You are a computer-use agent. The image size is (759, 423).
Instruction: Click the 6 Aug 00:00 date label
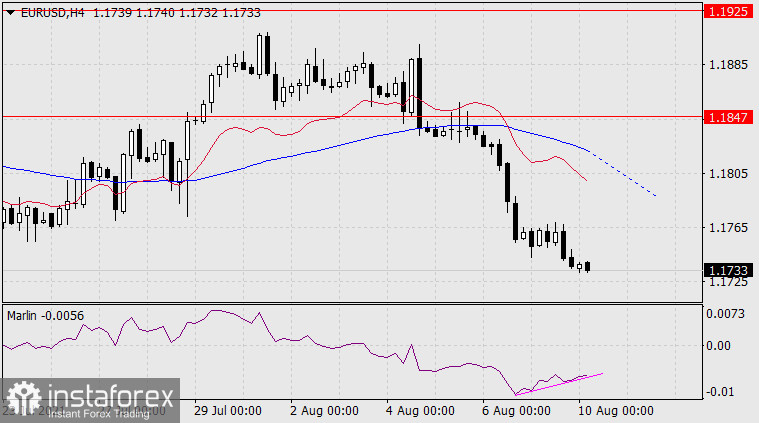point(516,410)
